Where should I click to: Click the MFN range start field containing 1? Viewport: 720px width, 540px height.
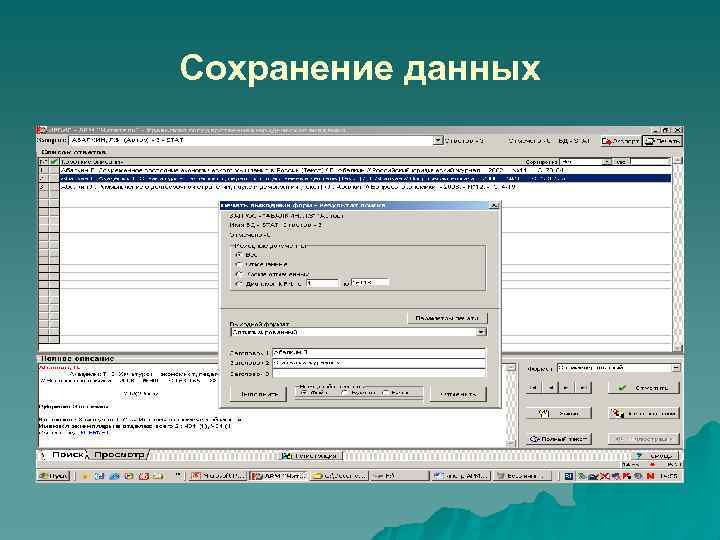322,284
